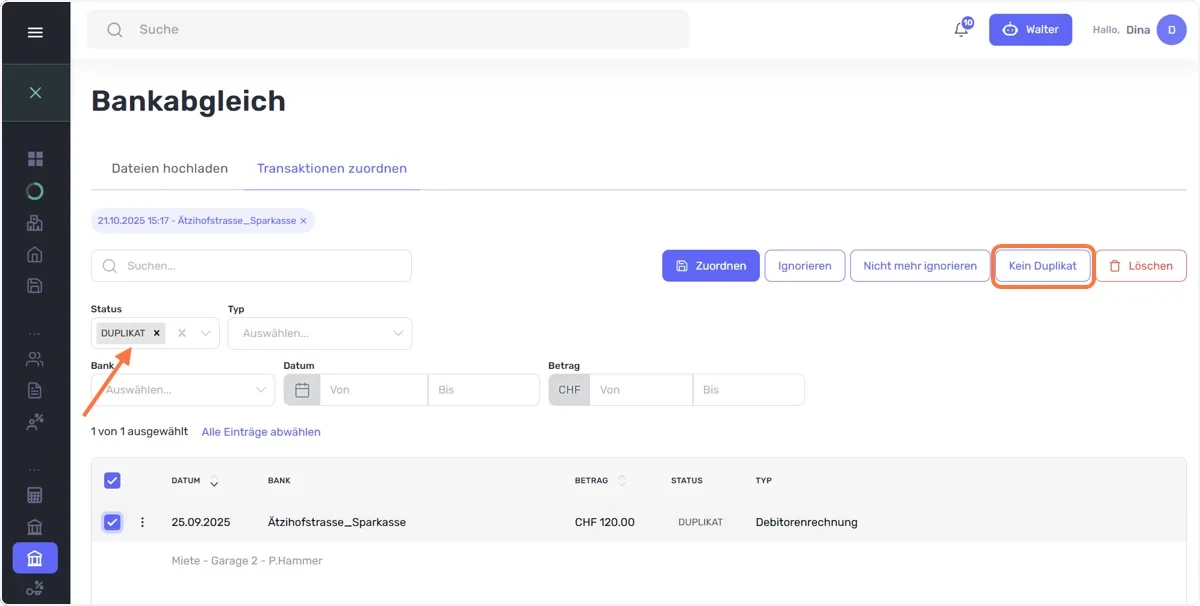The width and height of the screenshot is (1200, 606).
Task: Click the Nicht mehr ignorieren button
Action: pos(920,266)
